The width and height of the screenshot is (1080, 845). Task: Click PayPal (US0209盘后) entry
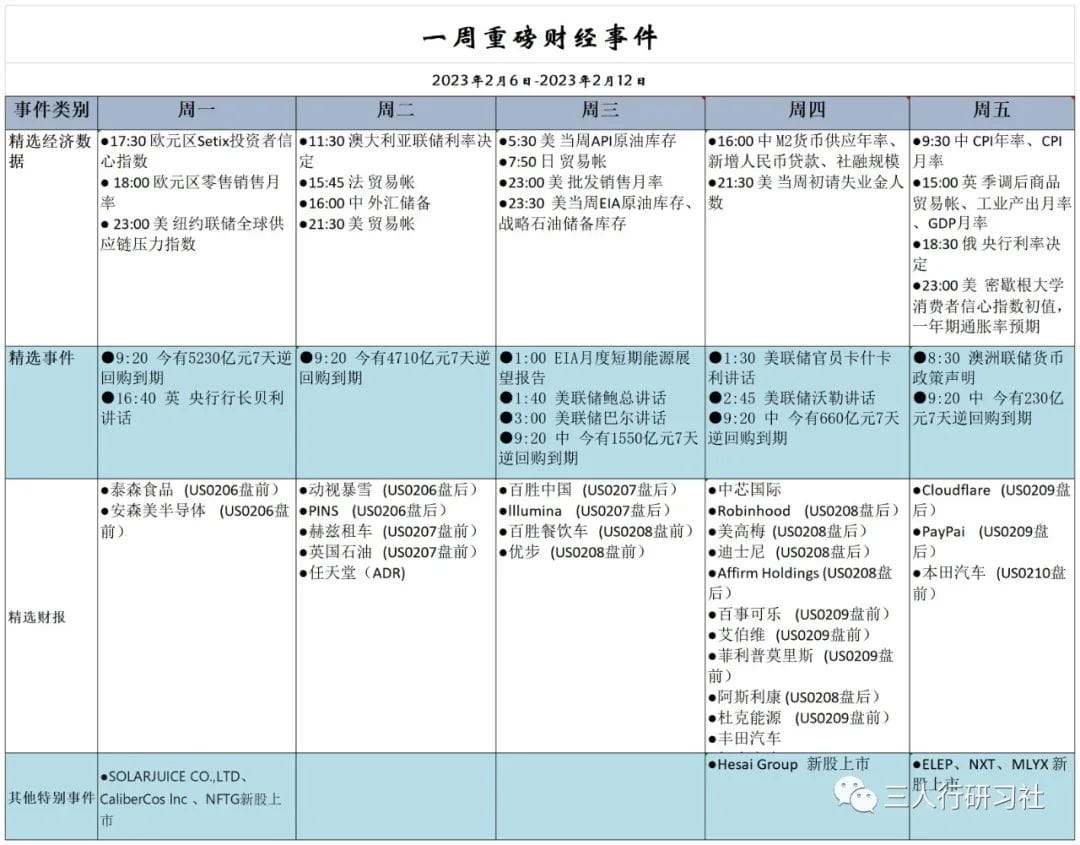pos(981,541)
